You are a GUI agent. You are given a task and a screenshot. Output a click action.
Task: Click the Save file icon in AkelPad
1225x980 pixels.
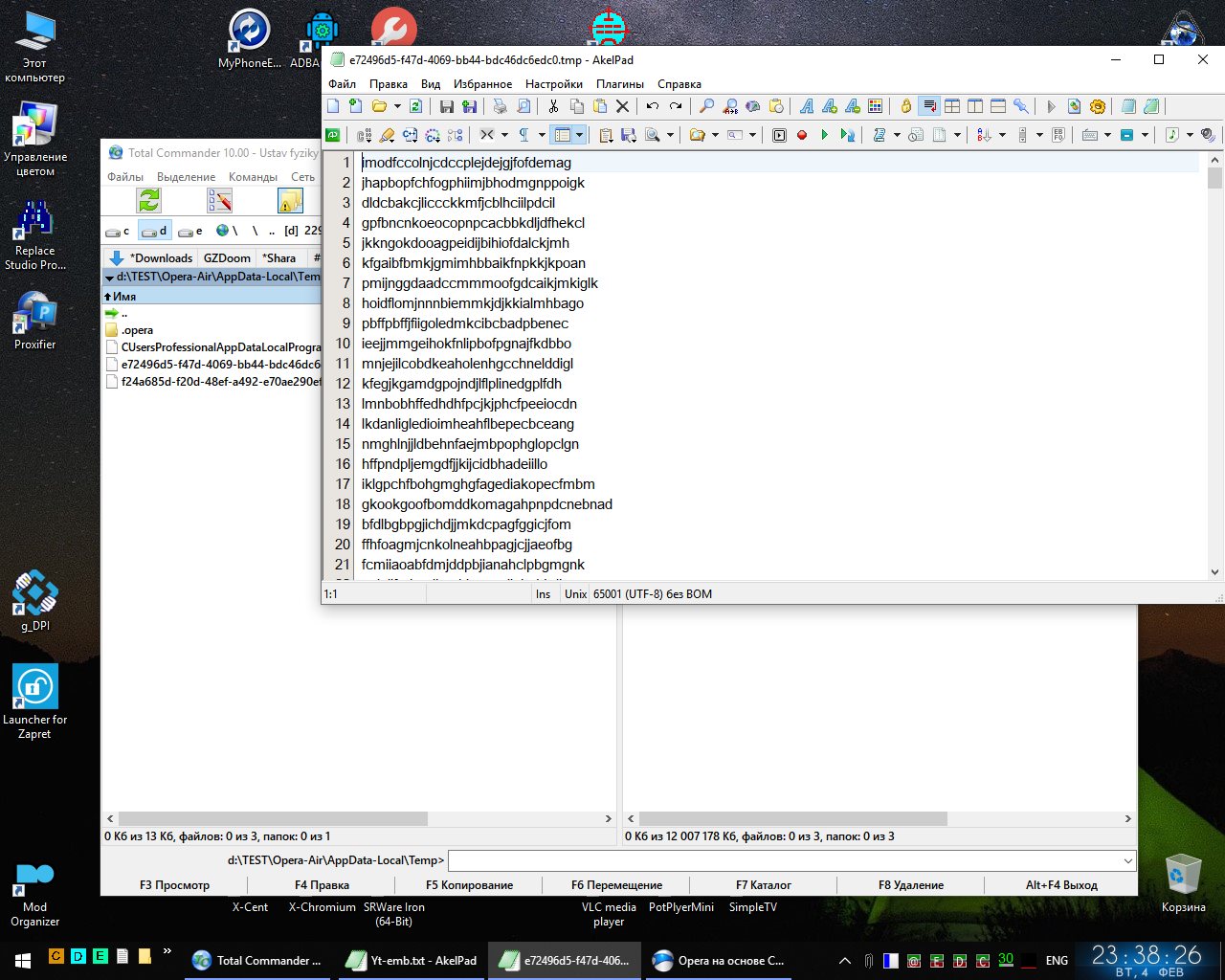click(x=446, y=106)
